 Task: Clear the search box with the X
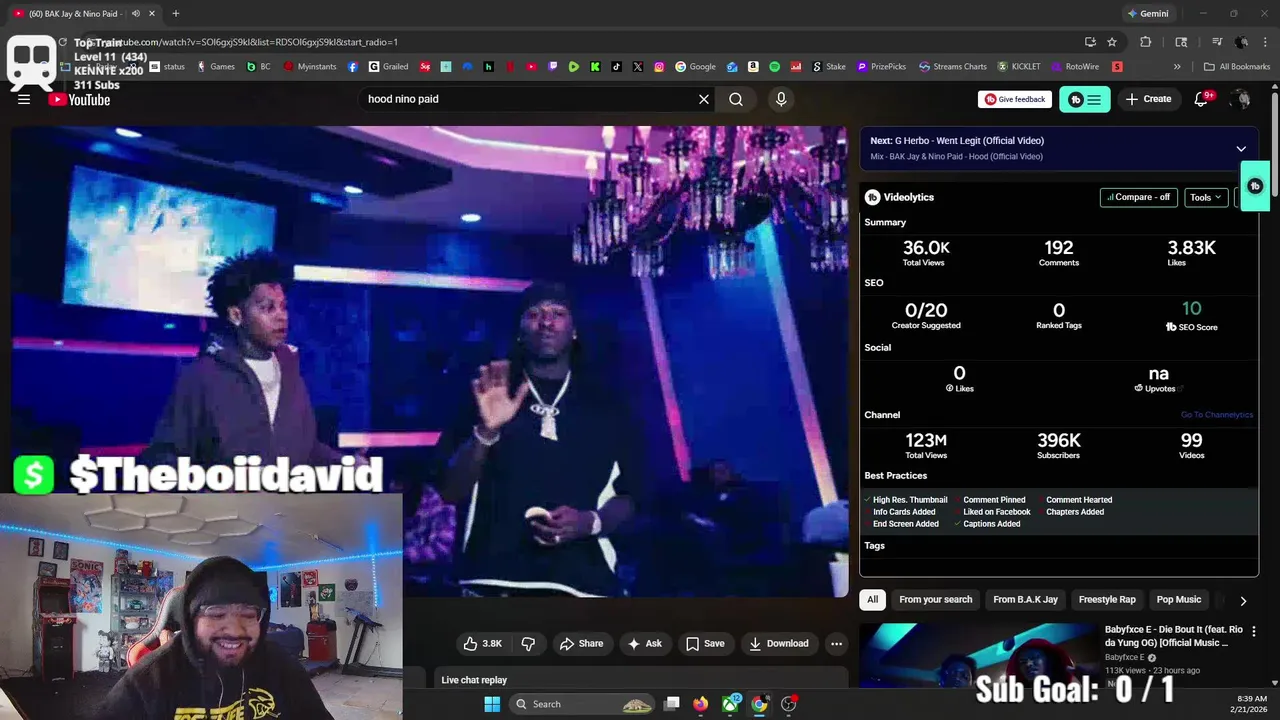click(704, 99)
